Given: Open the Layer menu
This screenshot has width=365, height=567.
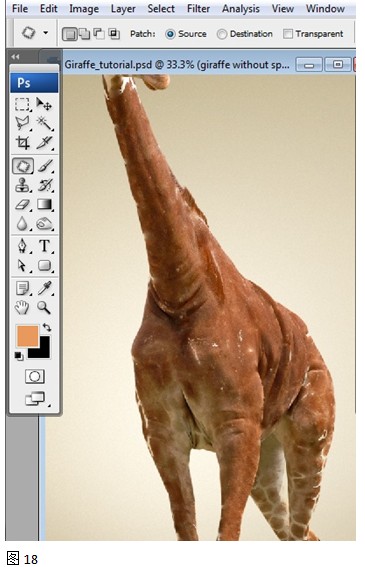Looking at the screenshot, I should (123, 9).
